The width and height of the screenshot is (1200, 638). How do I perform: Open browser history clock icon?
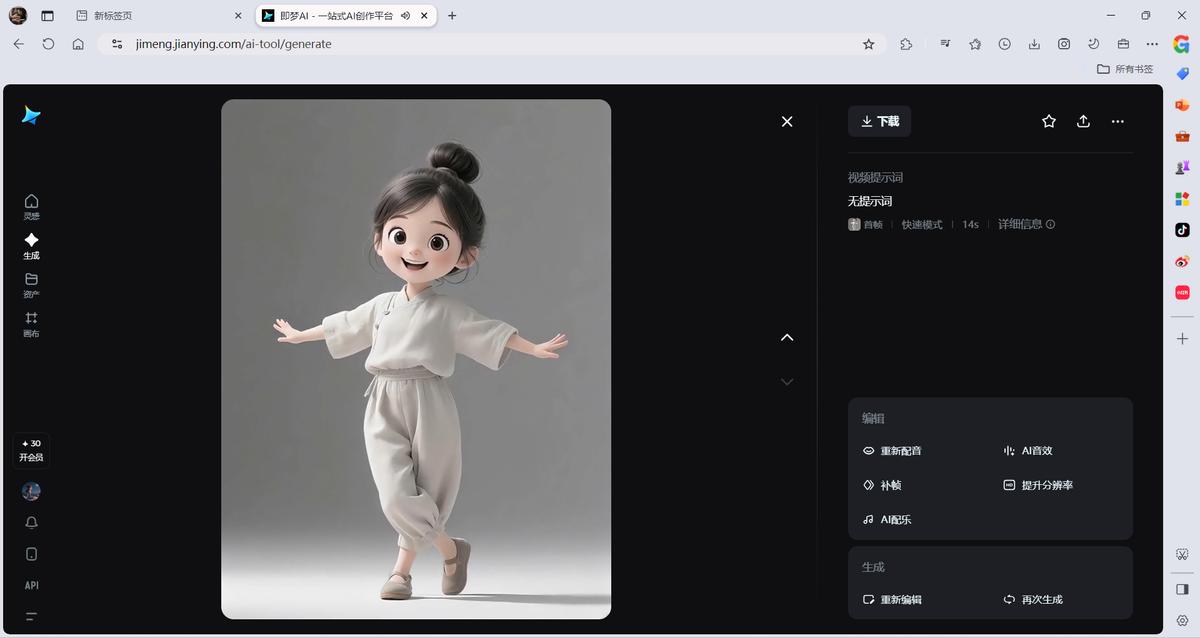pyautogui.click(x=1005, y=44)
